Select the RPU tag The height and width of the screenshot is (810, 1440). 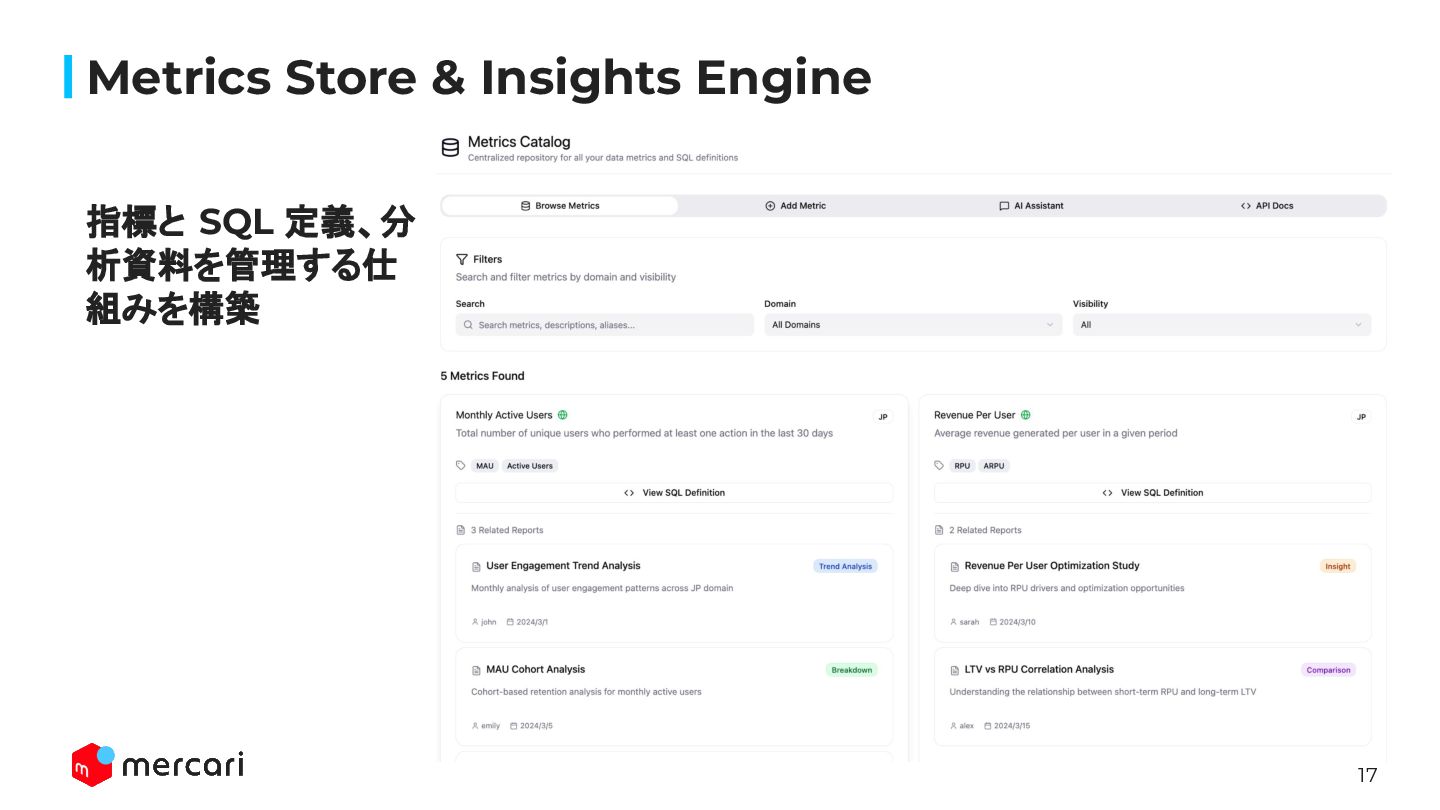pyautogui.click(x=963, y=466)
